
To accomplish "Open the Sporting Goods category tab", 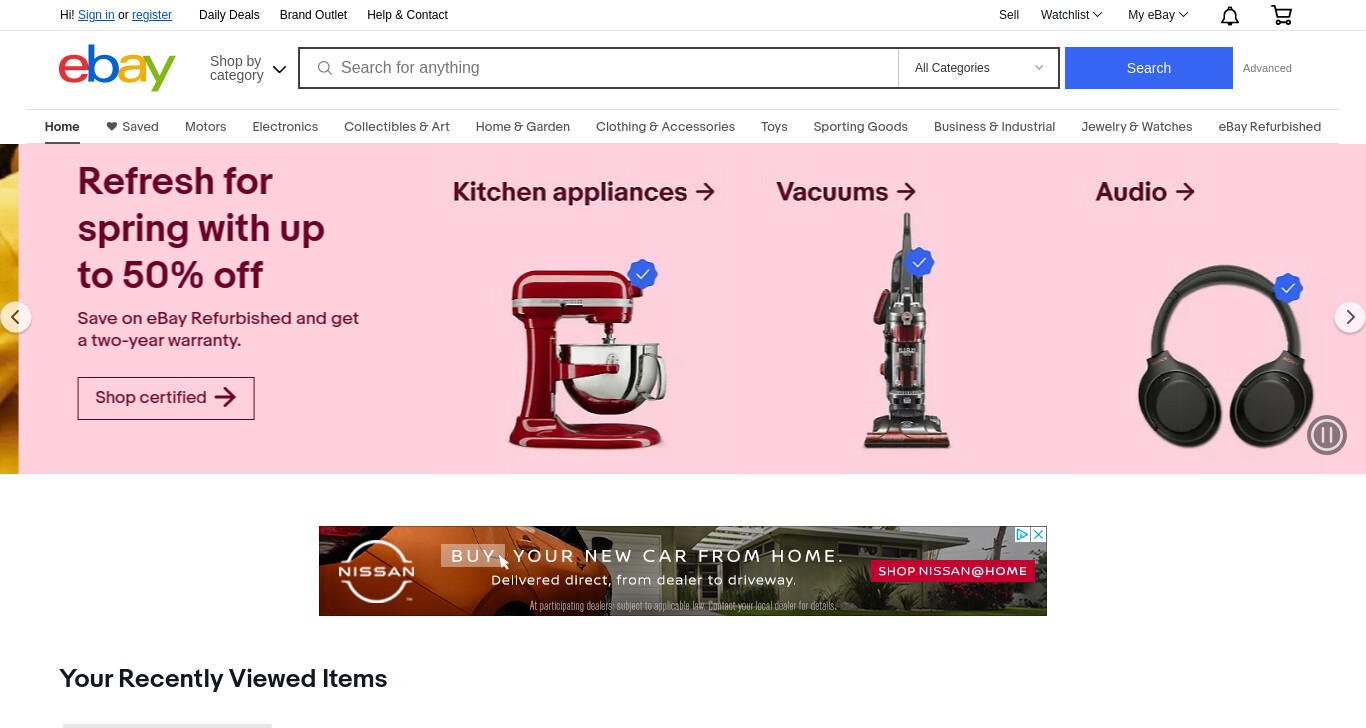I will (860, 127).
